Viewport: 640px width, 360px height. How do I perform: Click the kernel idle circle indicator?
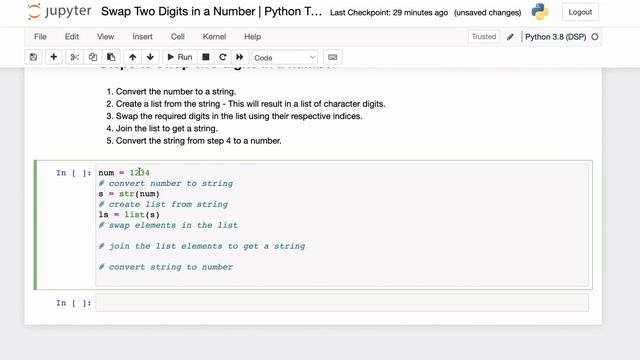[x=595, y=37]
